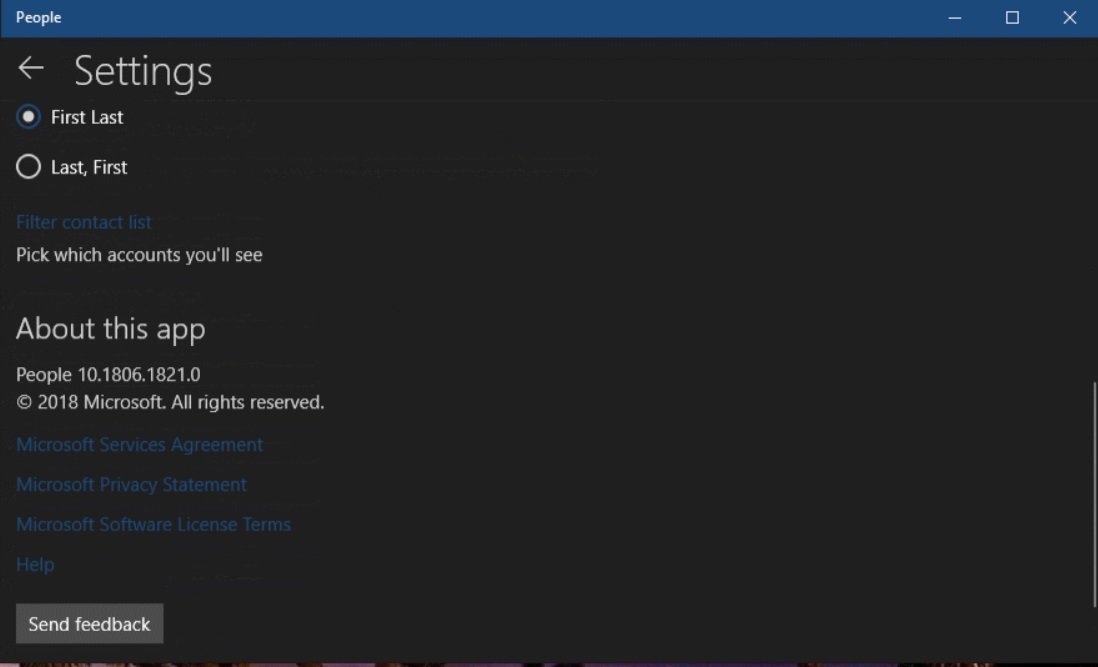Close the People window
The height and width of the screenshot is (667, 1098).
pyautogui.click(x=1069, y=17)
